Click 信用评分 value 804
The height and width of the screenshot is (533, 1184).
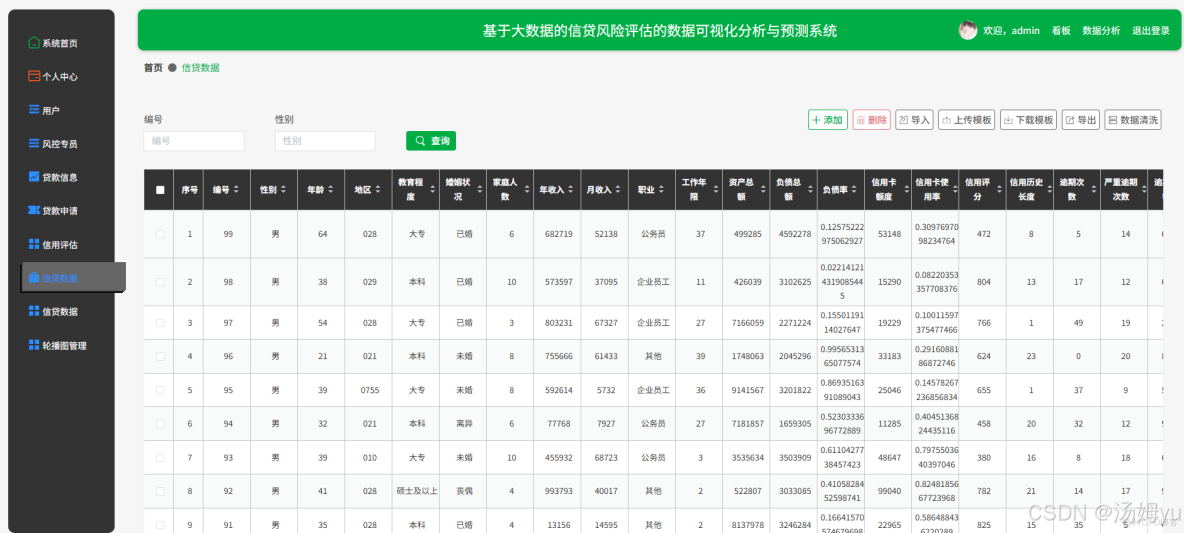(x=984, y=282)
